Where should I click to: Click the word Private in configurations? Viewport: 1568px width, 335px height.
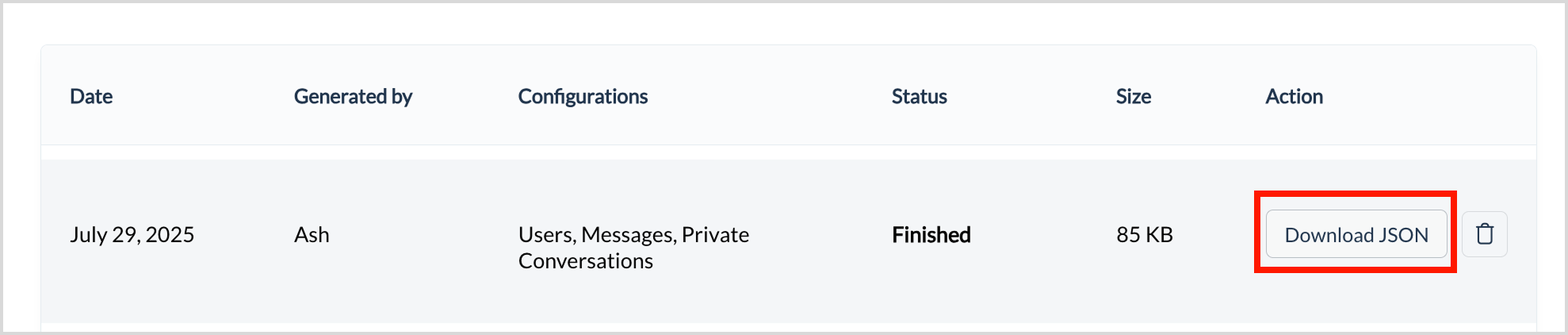click(715, 234)
